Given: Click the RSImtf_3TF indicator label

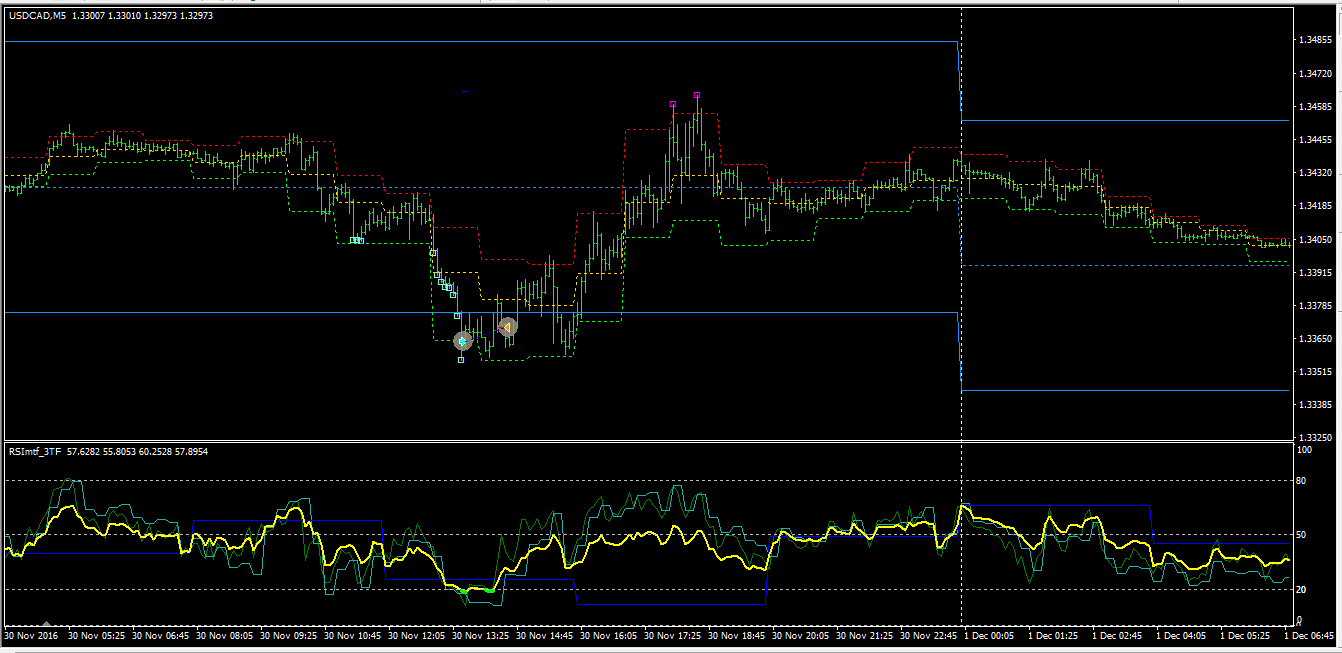Looking at the screenshot, I should pyautogui.click(x=35, y=452).
